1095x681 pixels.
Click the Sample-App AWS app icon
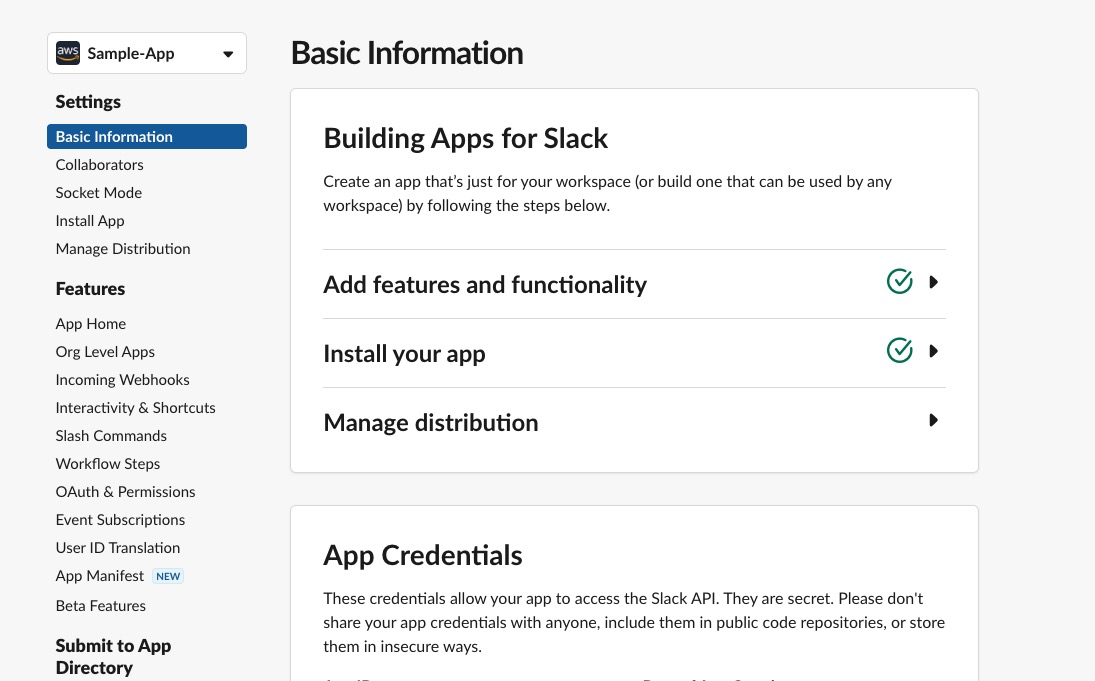coord(67,52)
